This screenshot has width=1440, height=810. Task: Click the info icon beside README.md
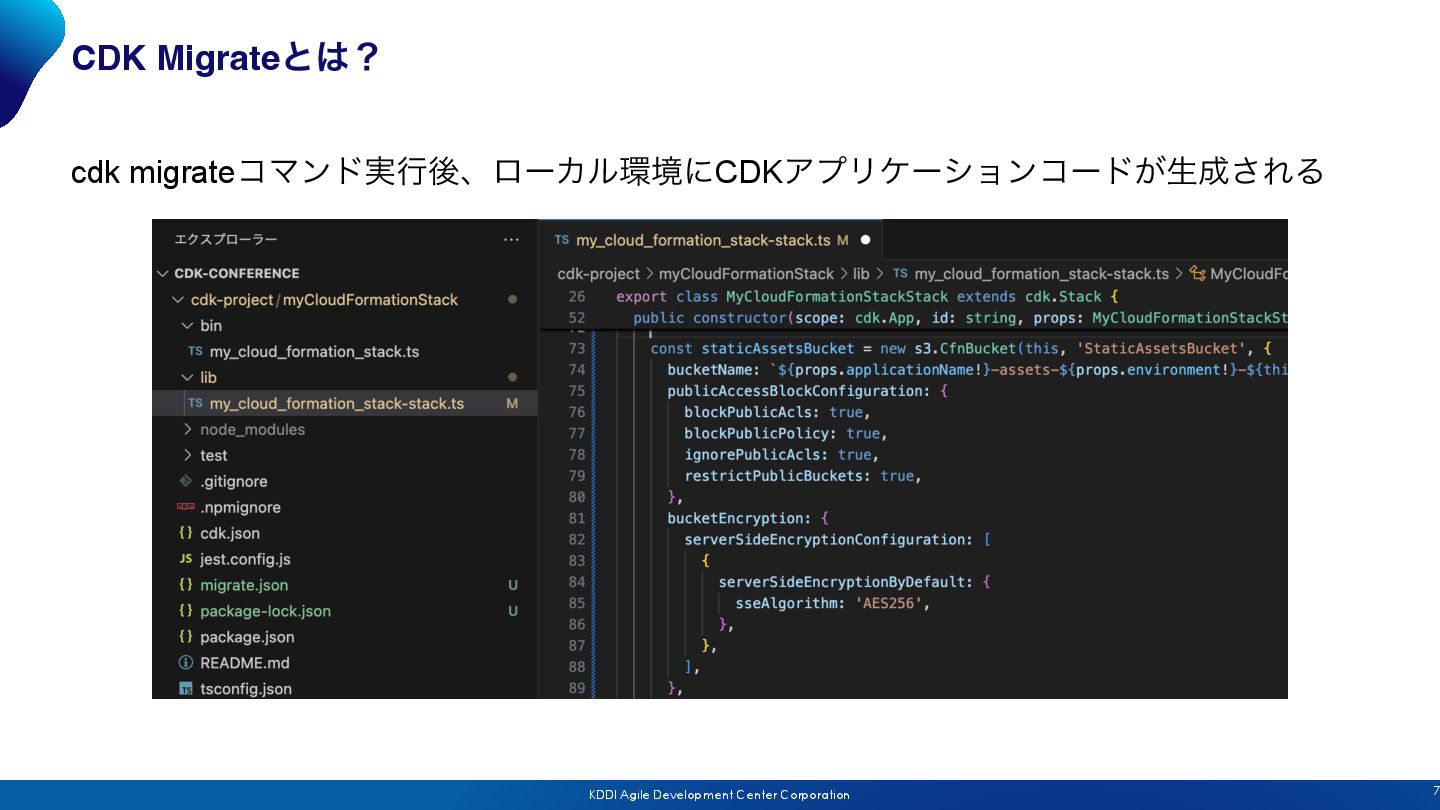click(x=185, y=663)
